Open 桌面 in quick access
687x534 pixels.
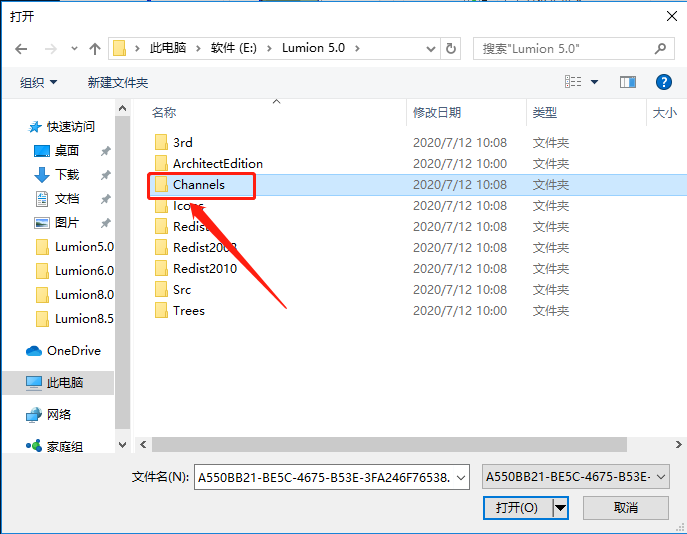[57, 151]
